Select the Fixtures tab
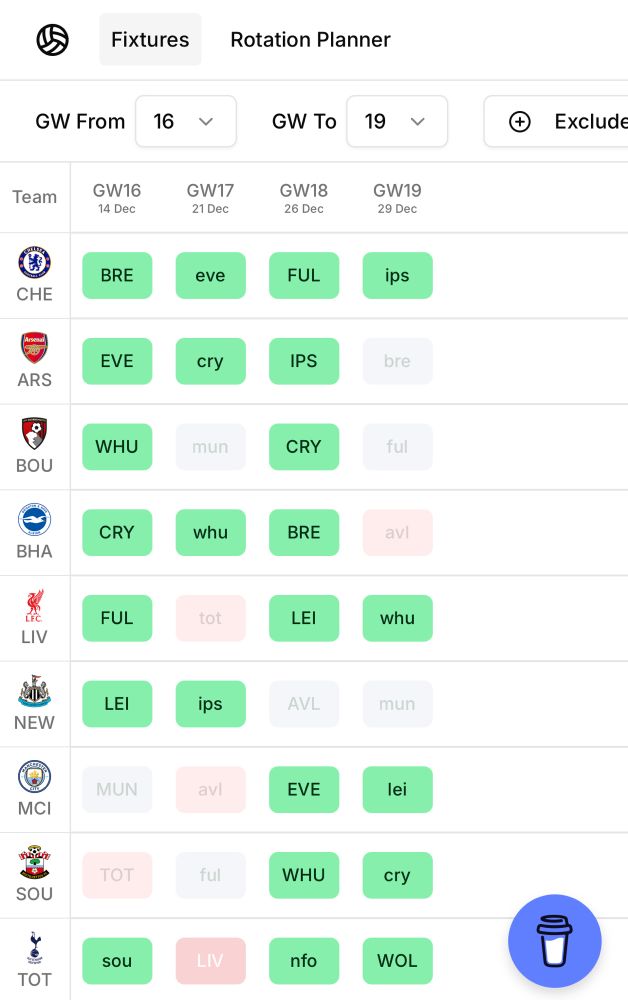The width and height of the screenshot is (628, 1000). [x=150, y=40]
